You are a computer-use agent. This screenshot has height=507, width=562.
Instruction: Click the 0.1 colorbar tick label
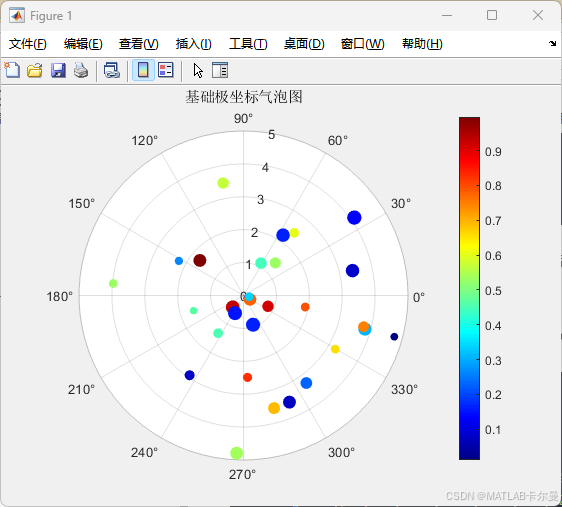point(493,430)
